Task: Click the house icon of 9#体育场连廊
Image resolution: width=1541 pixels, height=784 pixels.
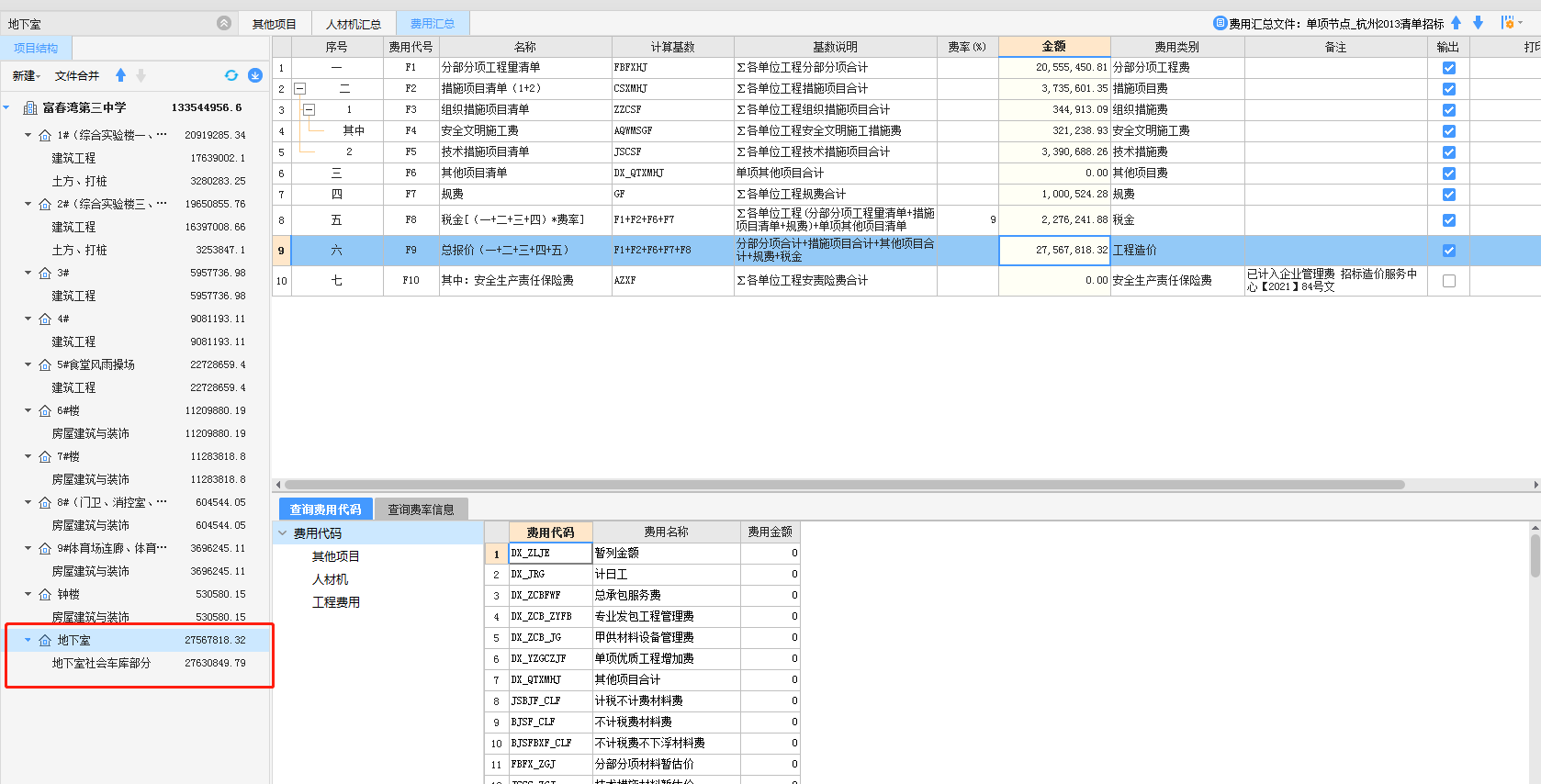Action: [45, 548]
